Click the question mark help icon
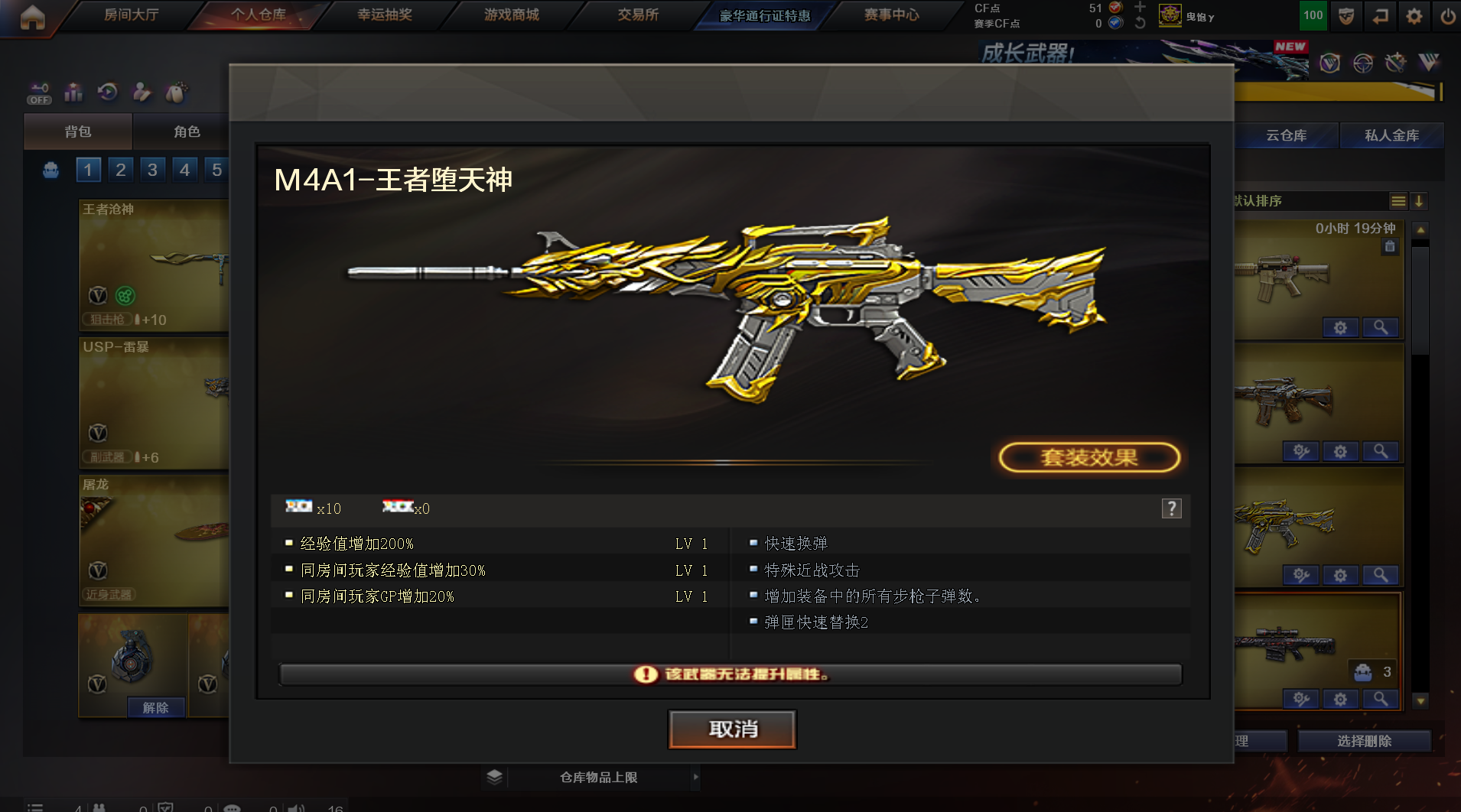The image size is (1461, 812). (x=1171, y=508)
